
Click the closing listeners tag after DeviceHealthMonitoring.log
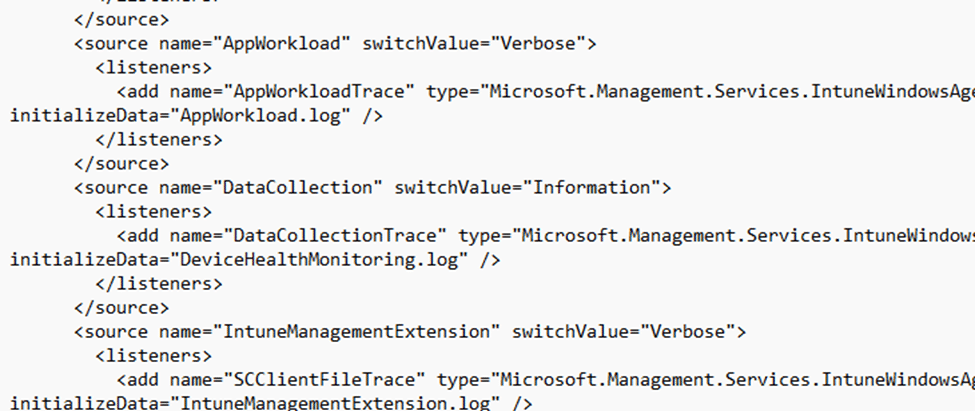click(158, 283)
